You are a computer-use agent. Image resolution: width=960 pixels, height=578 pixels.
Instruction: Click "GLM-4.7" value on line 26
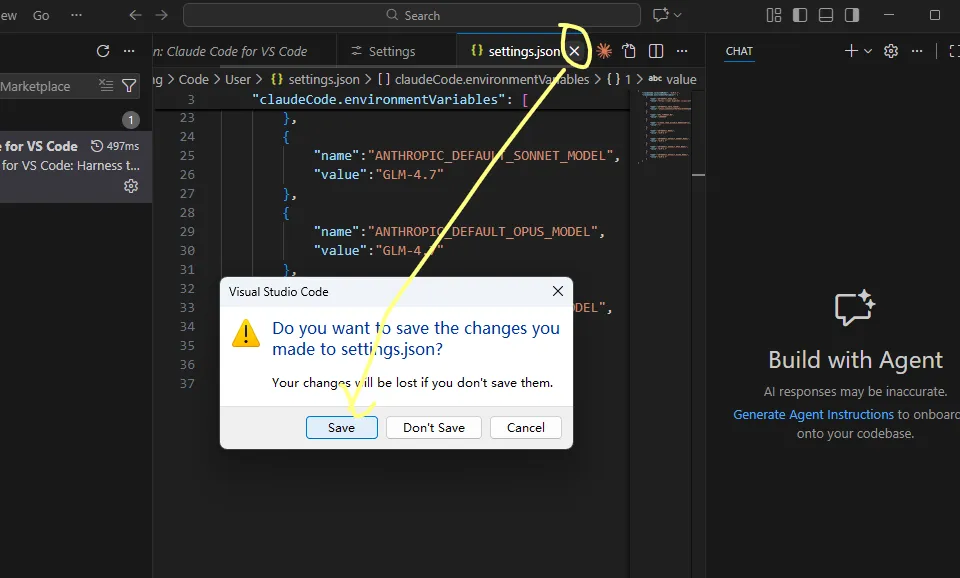pos(409,175)
